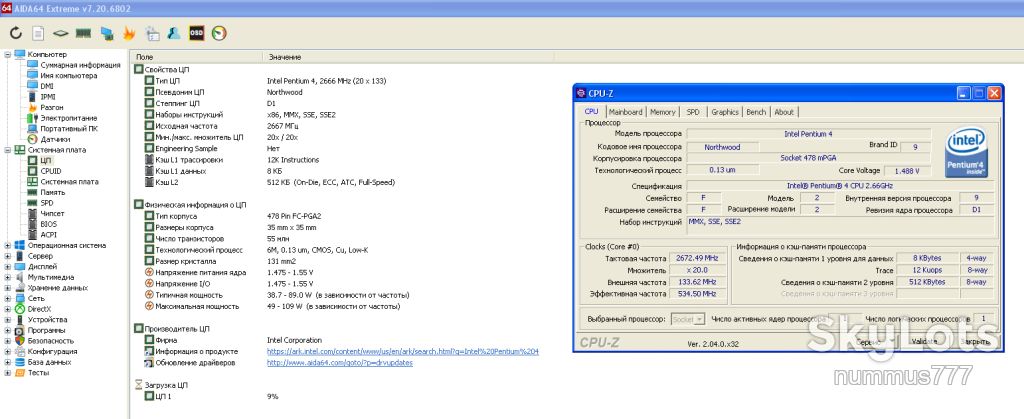Click the Значение column header
Screen dimensions: 1024x419
click(408, 57)
